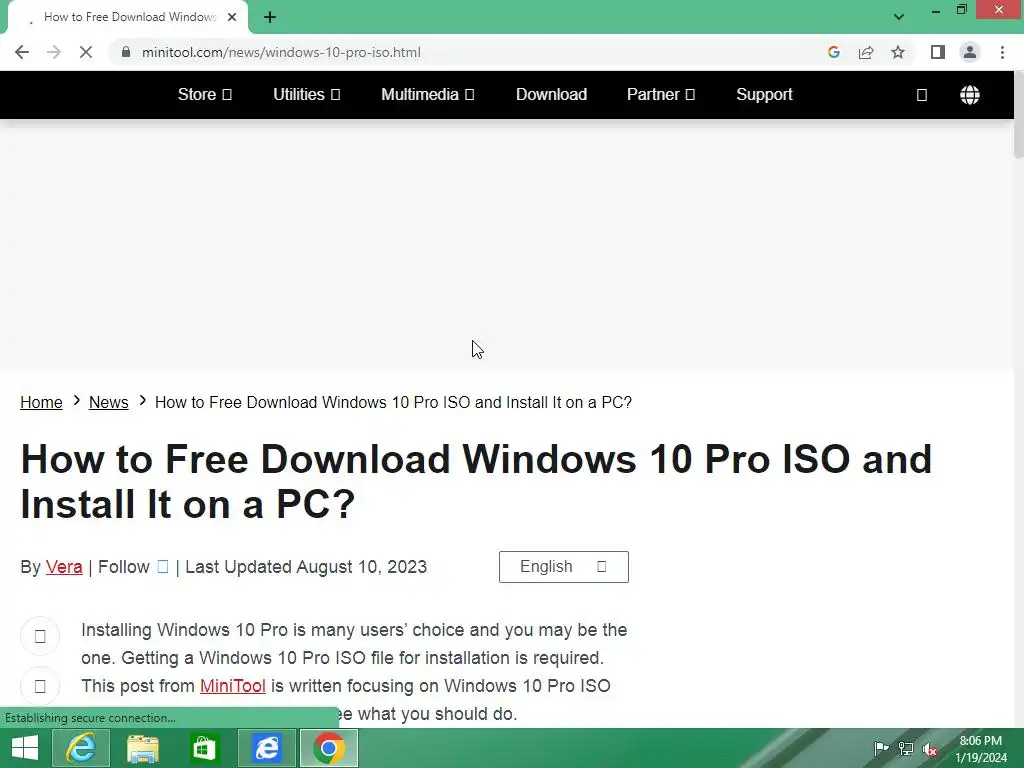
Task: Click the search icon in the site header
Action: click(x=921, y=95)
